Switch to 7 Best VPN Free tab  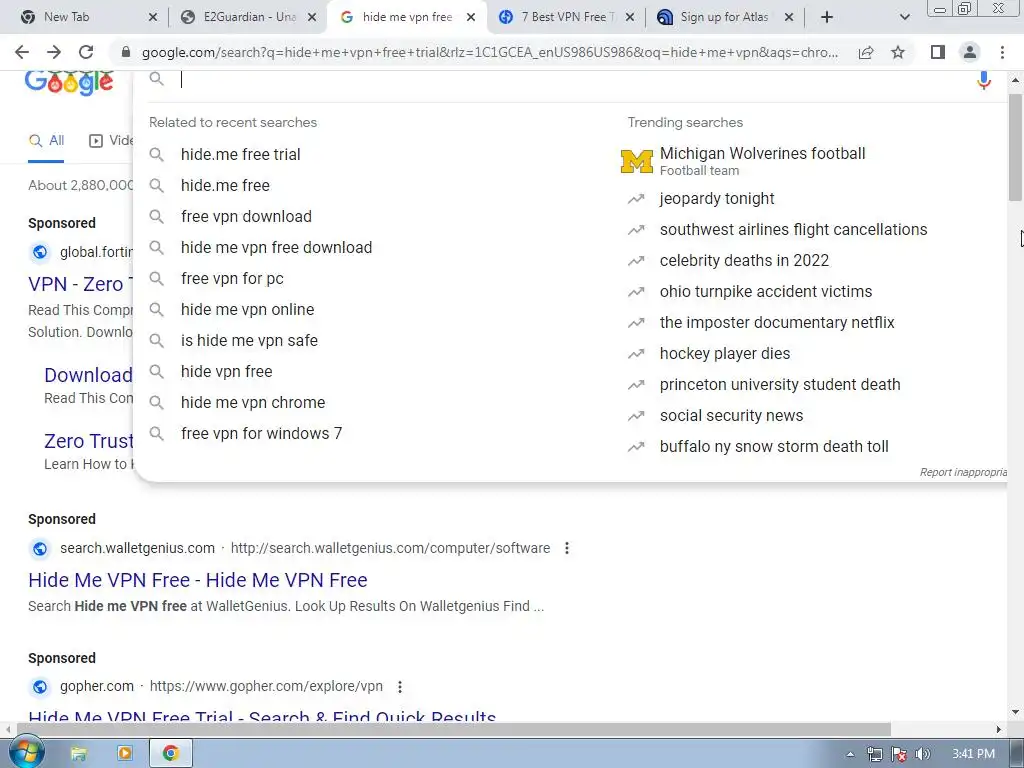568,17
